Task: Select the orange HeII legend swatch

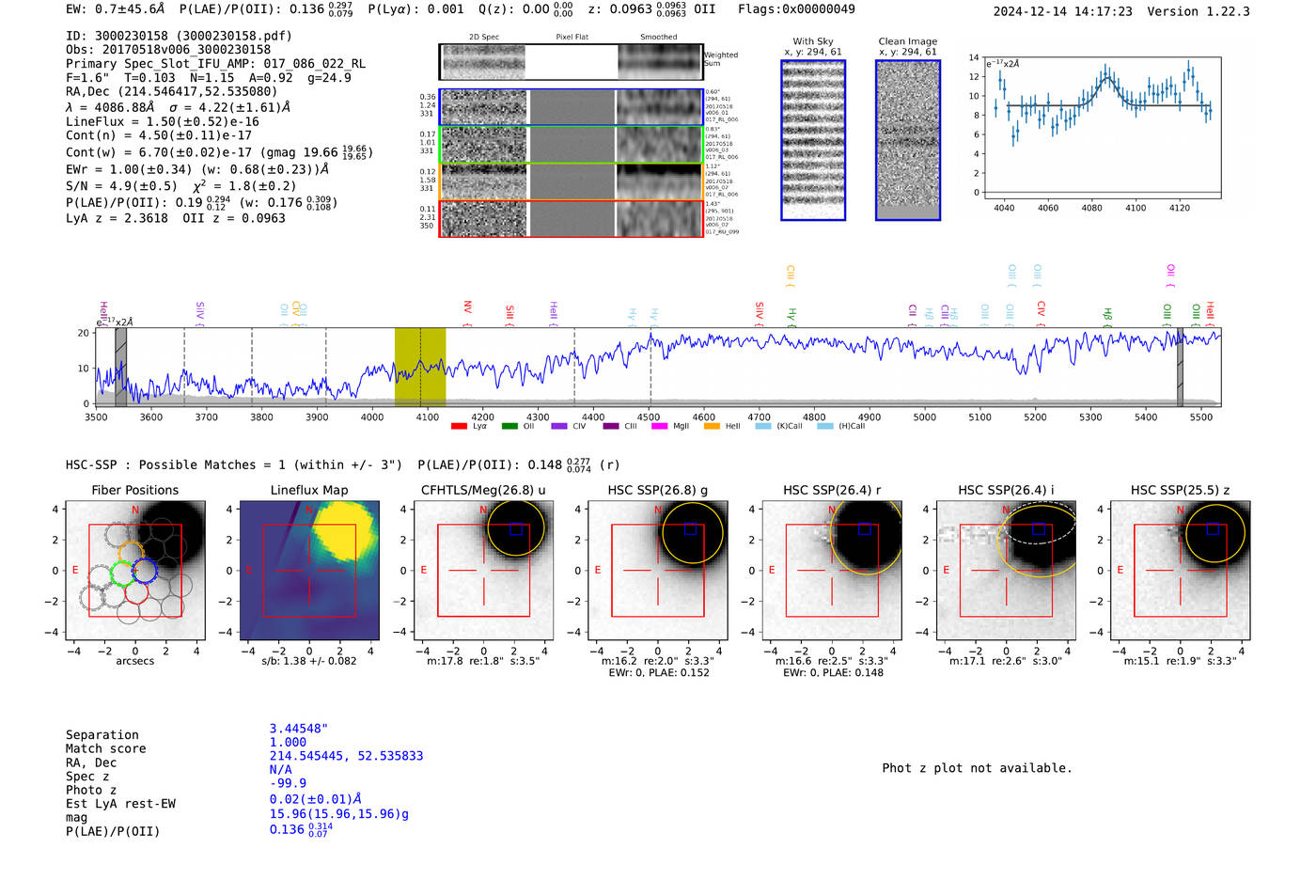Action: click(x=712, y=427)
